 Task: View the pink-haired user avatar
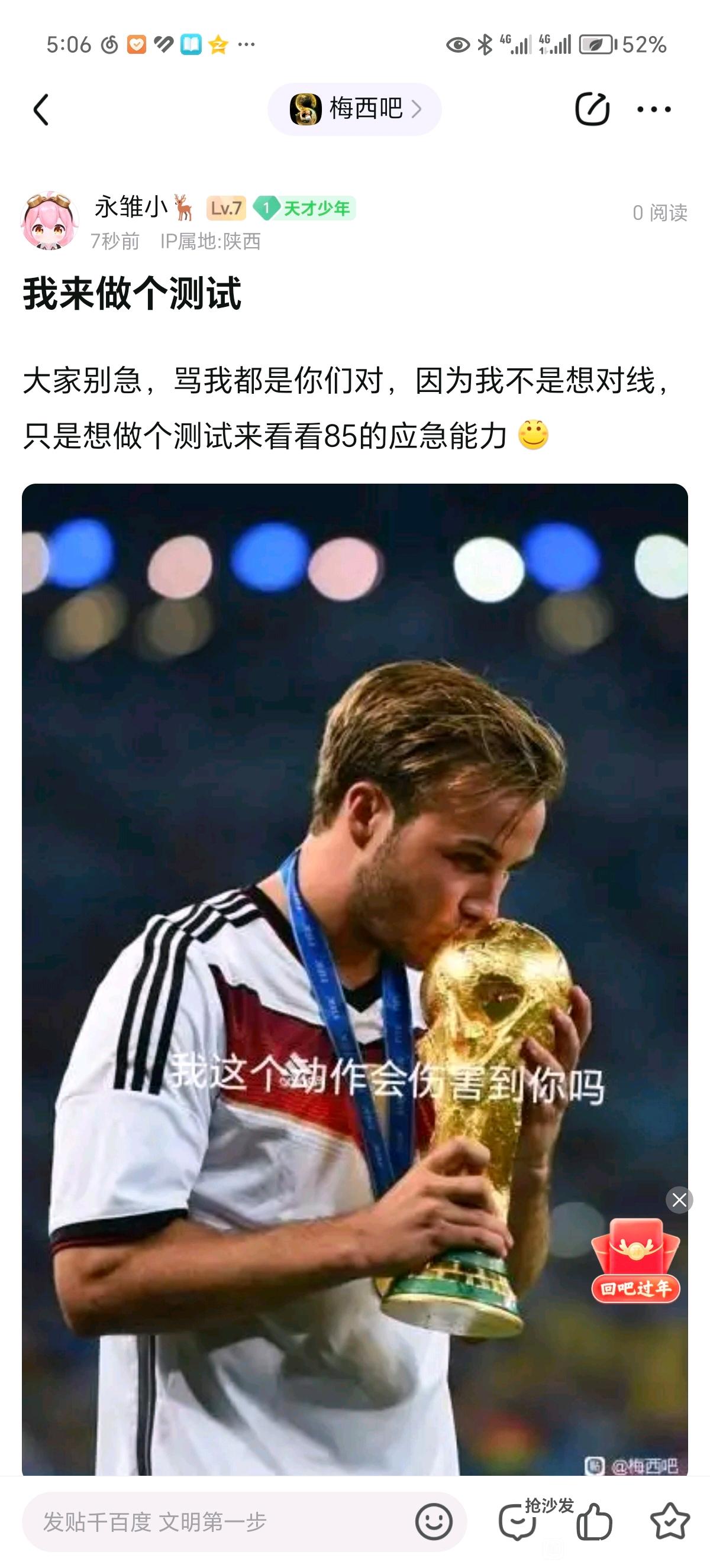click(x=50, y=222)
